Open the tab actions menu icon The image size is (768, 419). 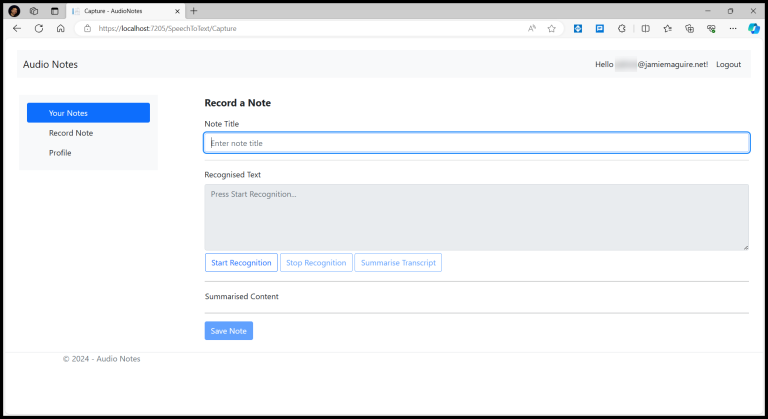coord(54,11)
